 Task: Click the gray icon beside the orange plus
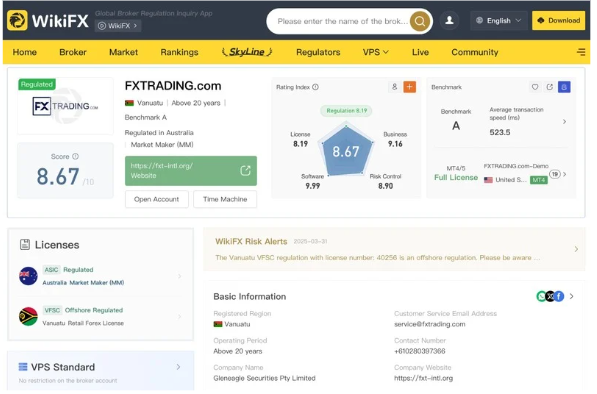click(394, 87)
